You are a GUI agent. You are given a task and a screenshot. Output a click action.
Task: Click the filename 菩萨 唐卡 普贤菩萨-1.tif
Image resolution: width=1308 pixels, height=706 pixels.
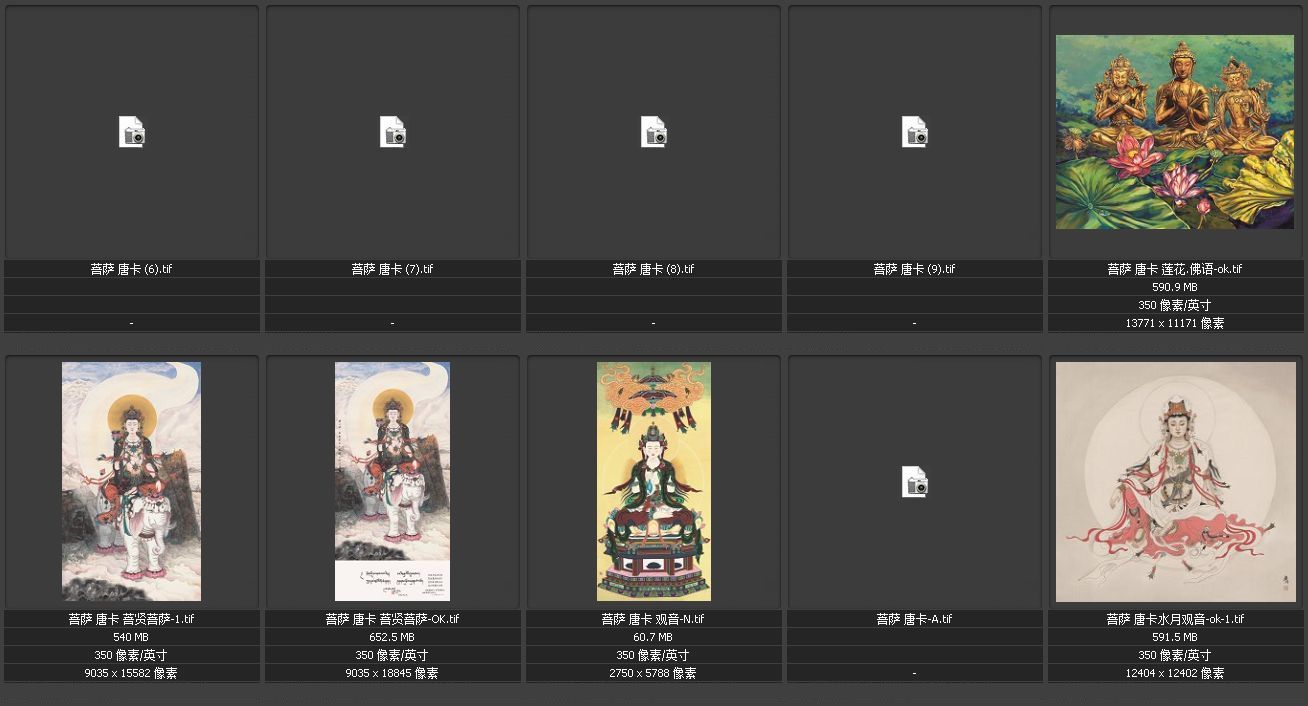click(x=131, y=619)
